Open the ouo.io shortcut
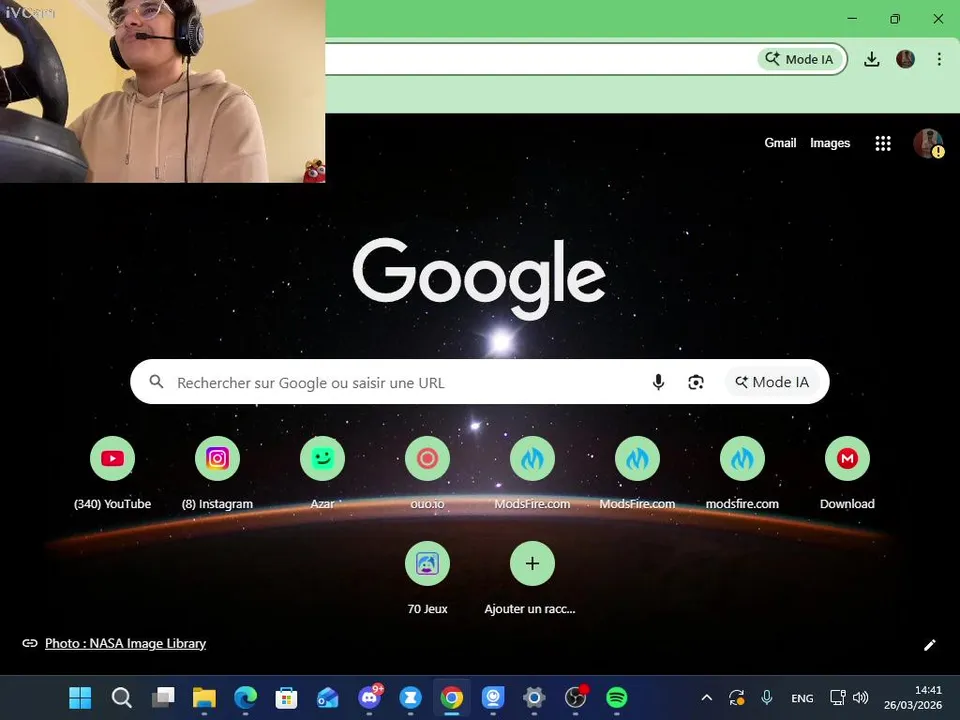960x720 pixels. coord(427,458)
